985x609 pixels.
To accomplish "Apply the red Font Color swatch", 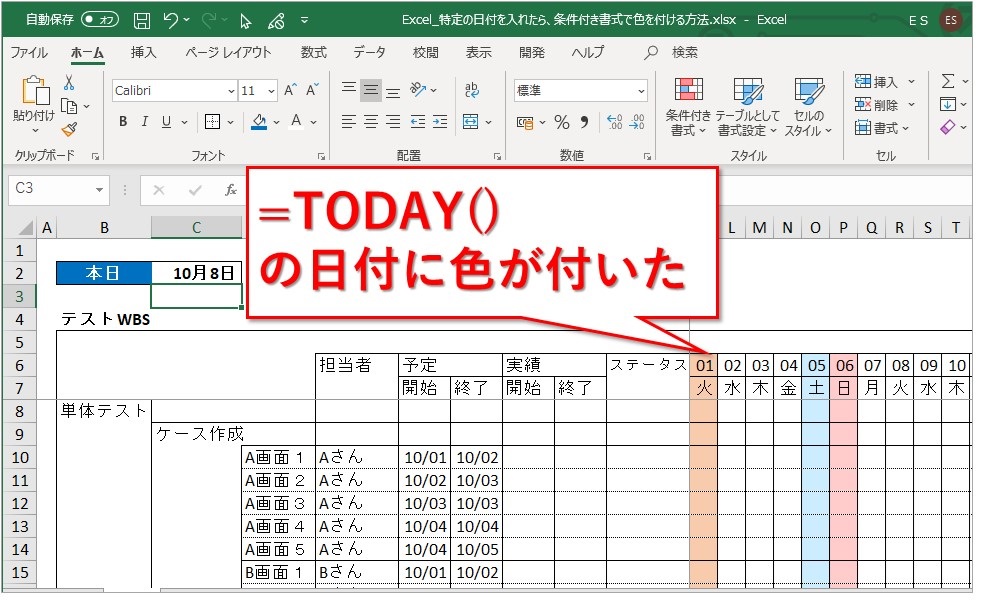I will coord(295,123).
